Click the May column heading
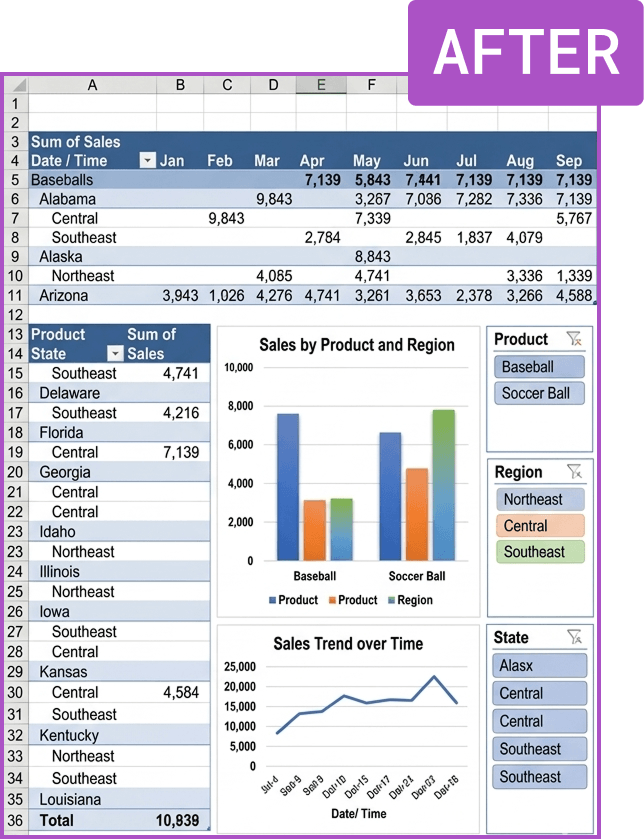This screenshot has width=644, height=839. point(367,161)
